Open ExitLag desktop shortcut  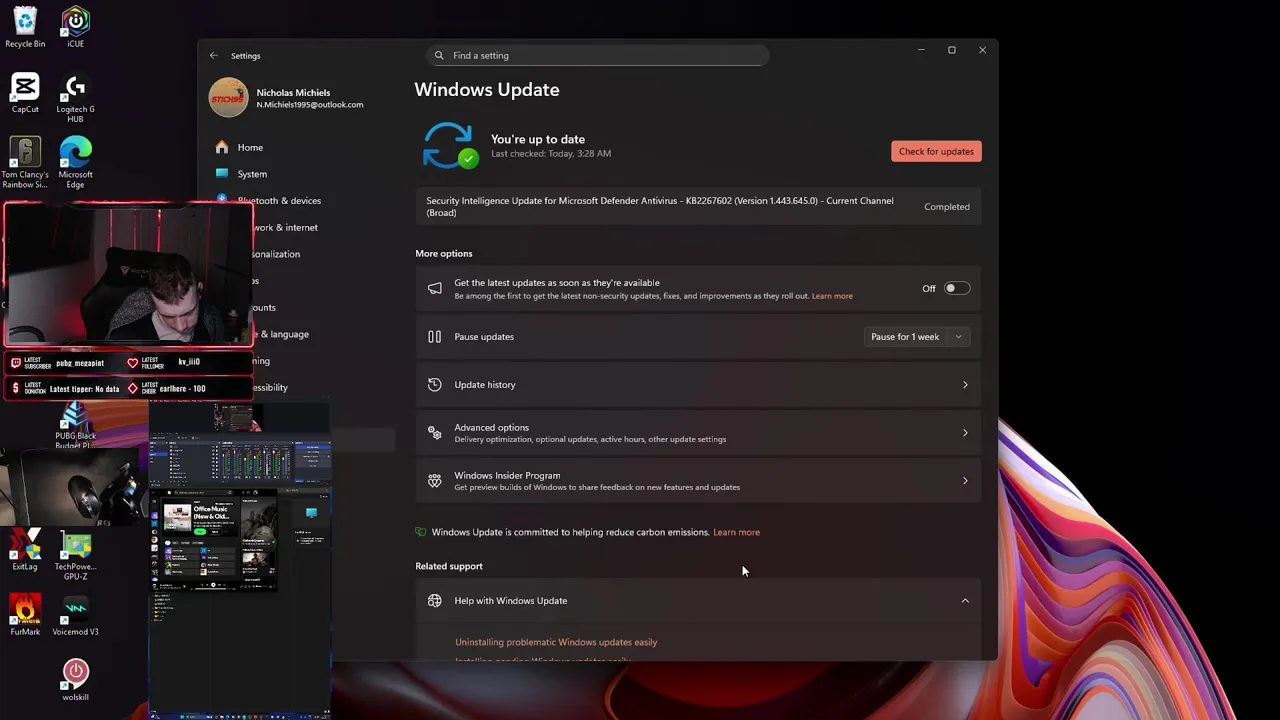coord(25,551)
